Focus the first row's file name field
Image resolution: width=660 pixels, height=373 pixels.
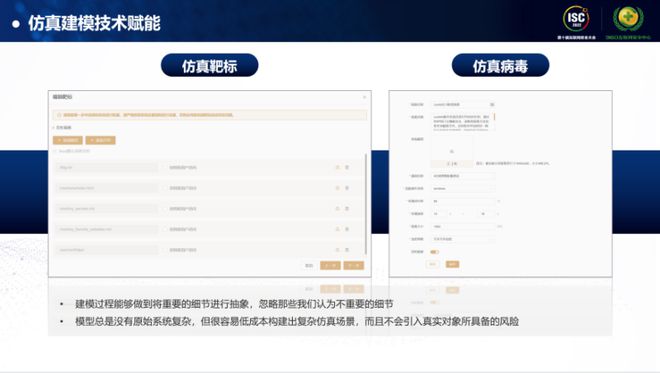pos(107,168)
